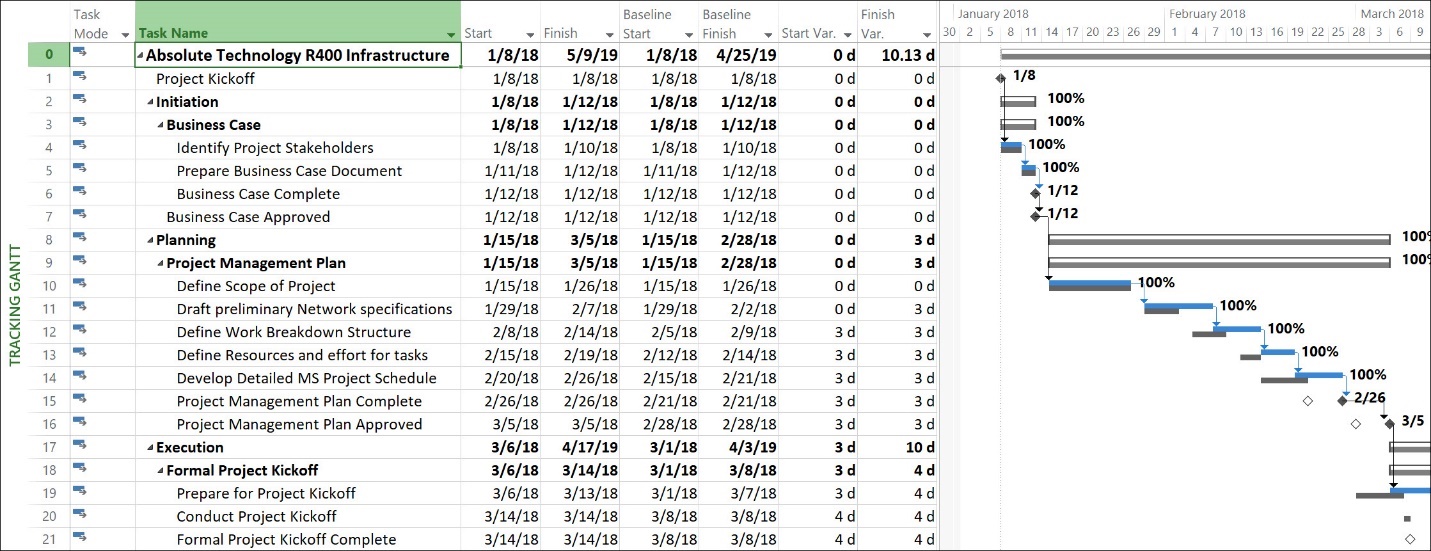Click the 2/7/18 finish date cell
1431x551 pixels.
point(579,309)
